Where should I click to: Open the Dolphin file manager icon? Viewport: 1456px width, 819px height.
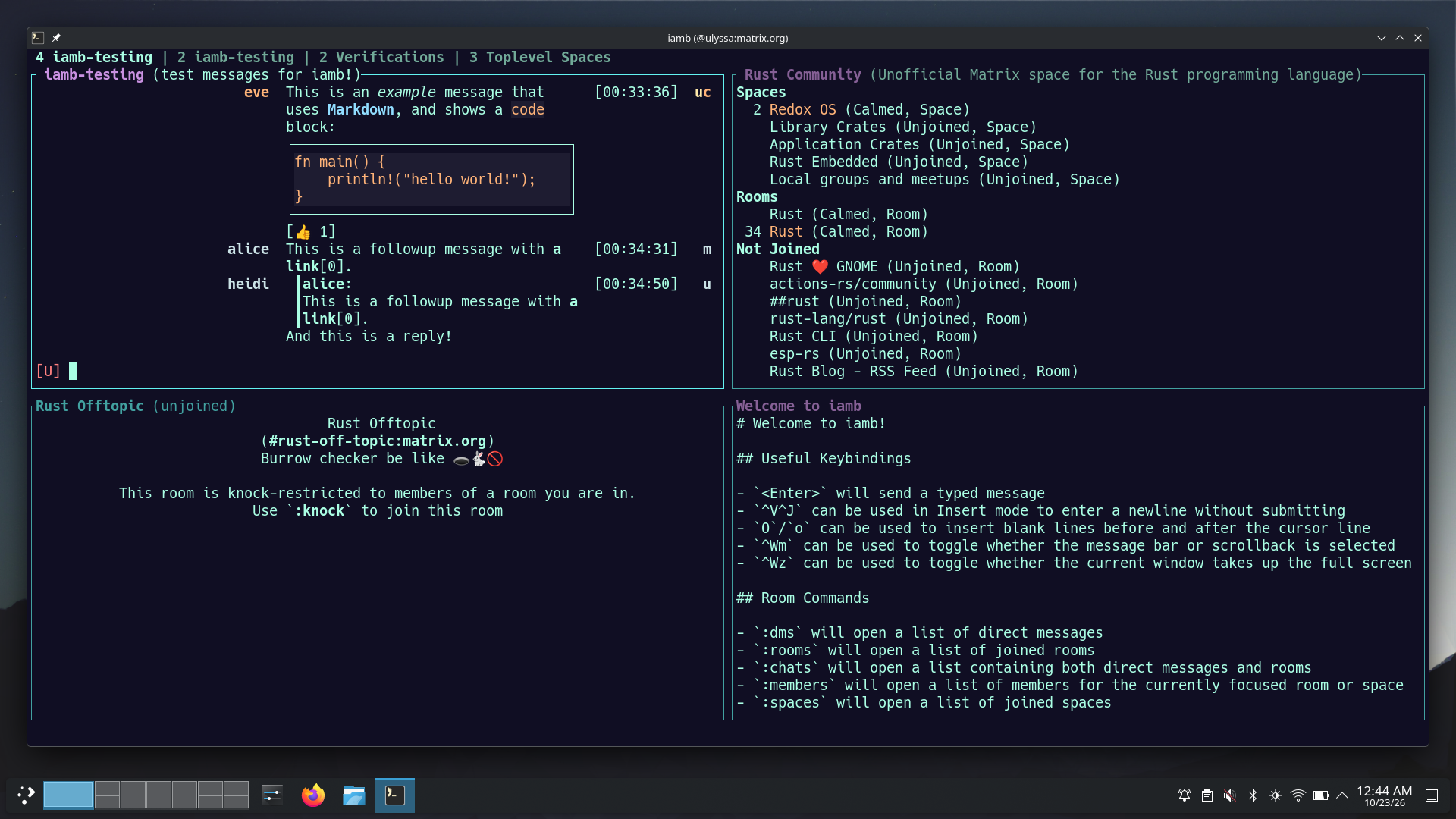[x=353, y=795]
